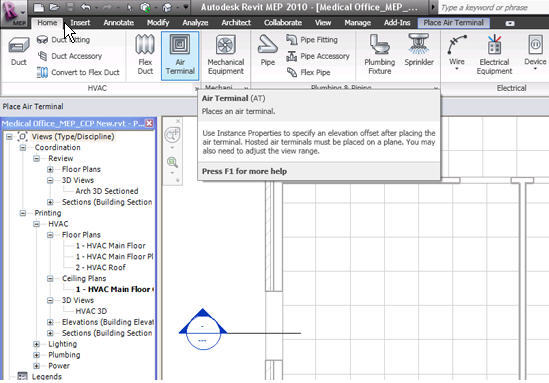The height and width of the screenshot is (383, 549).
Task: Select the elevation marker symbol in drawing
Action: coord(203,329)
